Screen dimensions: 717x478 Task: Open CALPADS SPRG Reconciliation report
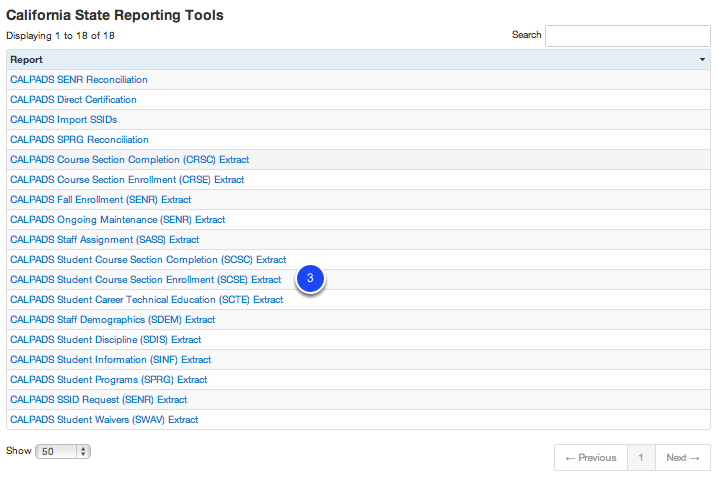click(x=79, y=140)
